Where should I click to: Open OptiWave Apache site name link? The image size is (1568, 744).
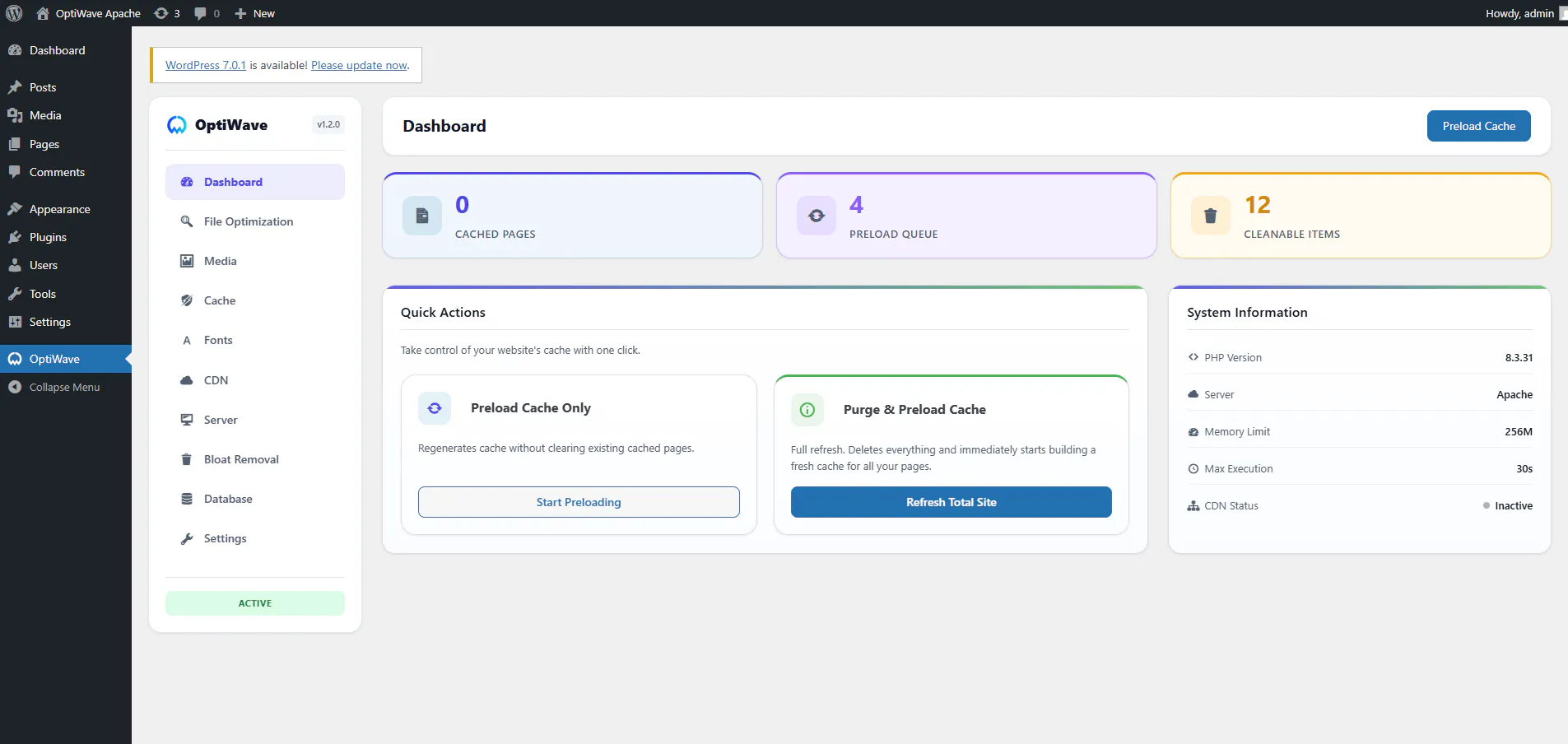point(89,13)
